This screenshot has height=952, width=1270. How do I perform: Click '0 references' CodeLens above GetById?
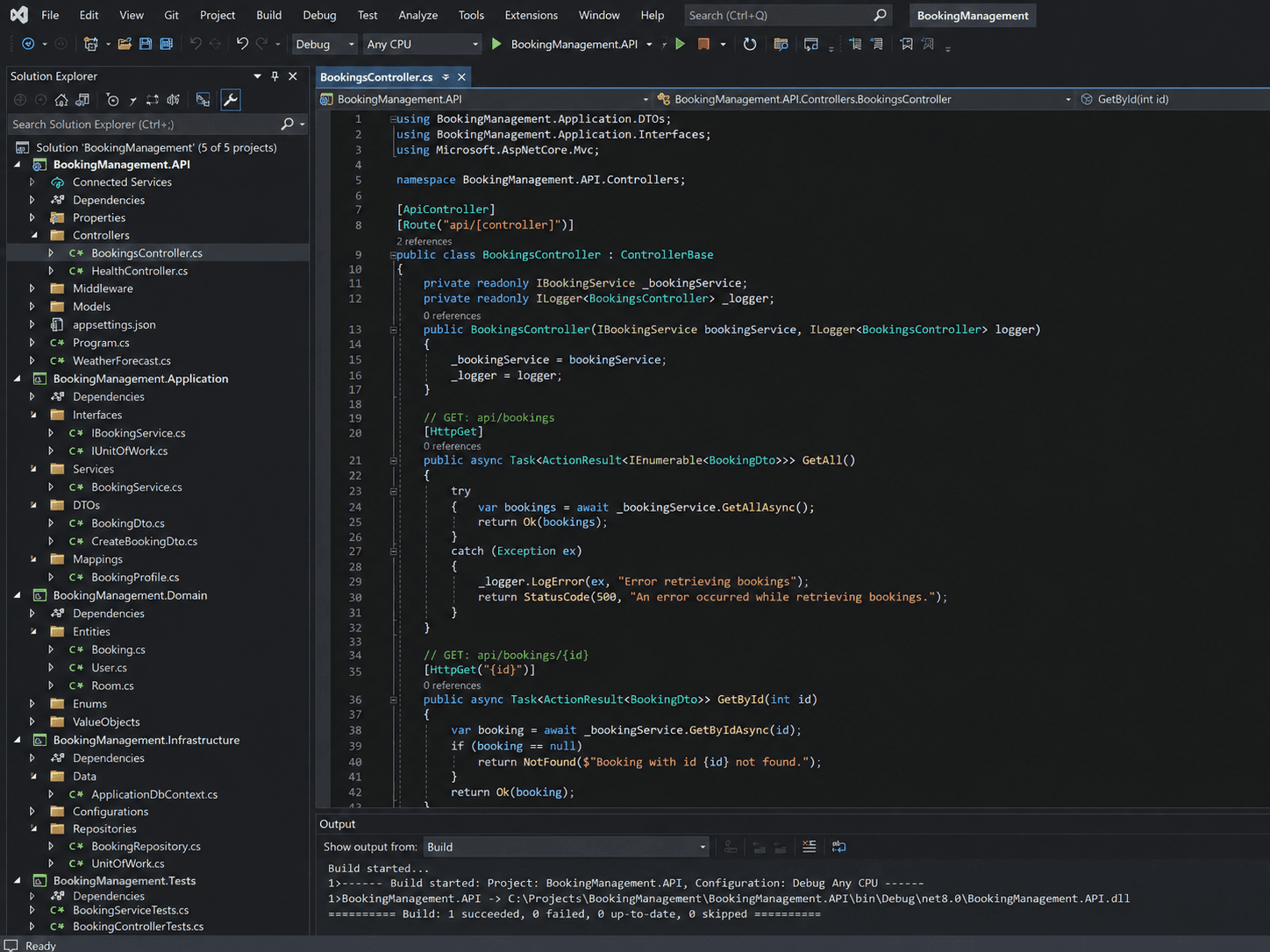click(452, 686)
